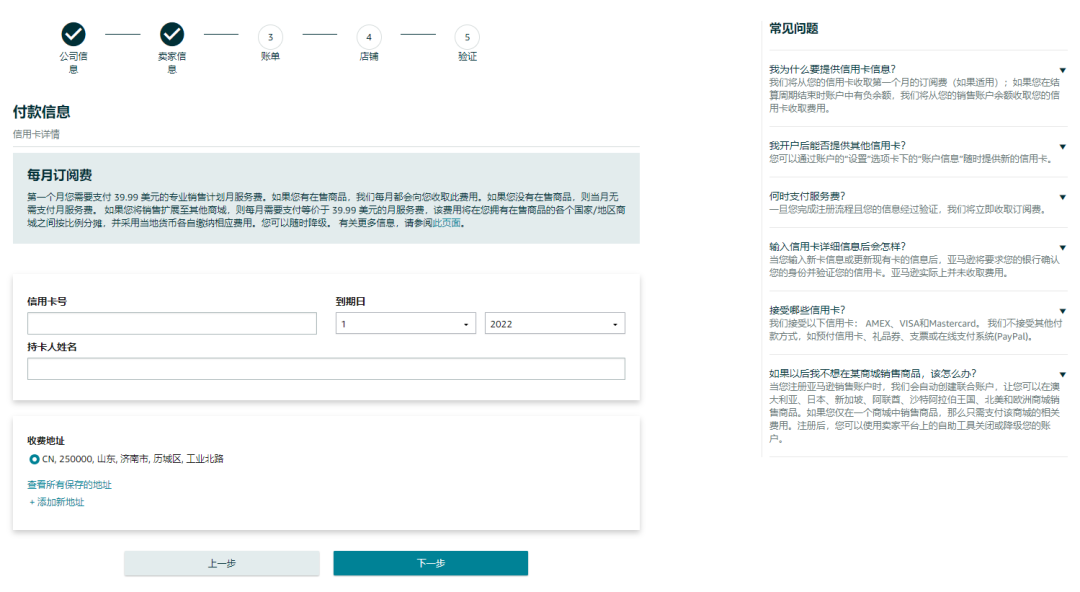Viewport: 1080px width, 592px height.
Task: Select the step 5 验证 circle
Action: pyautogui.click(x=466, y=37)
